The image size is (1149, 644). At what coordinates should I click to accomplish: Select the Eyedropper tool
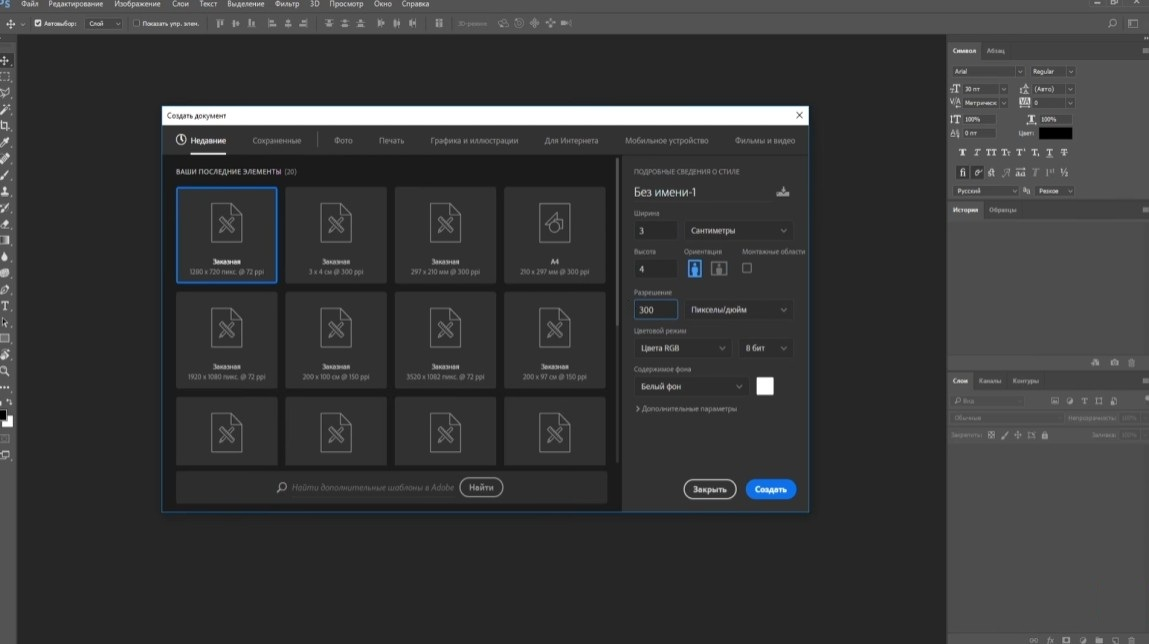pyautogui.click(x=6, y=142)
